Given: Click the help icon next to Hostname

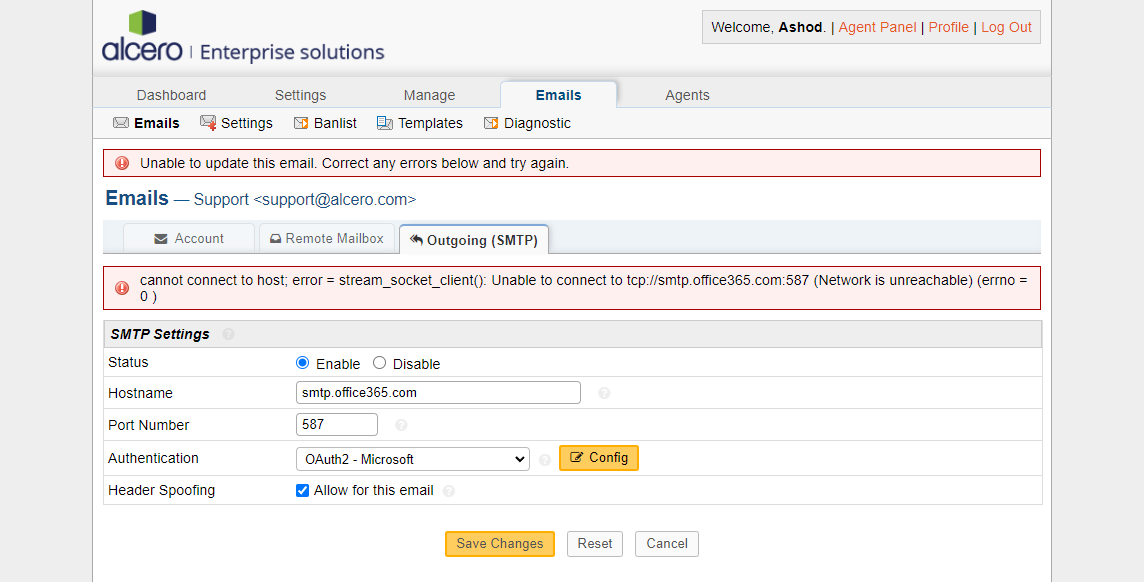Looking at the screenshot, I should click(604, 393).
